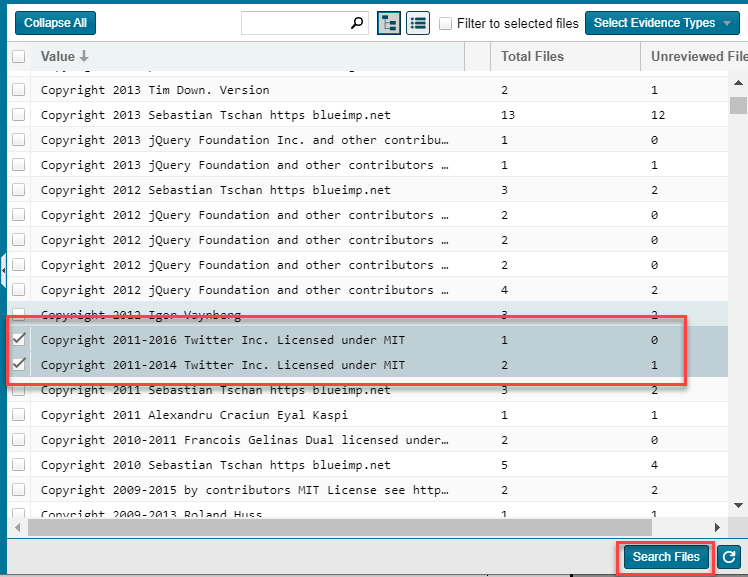Uncheck Copyright 2011-2016 Twitter Inc. row
This screenshot has width=748, height=577.
[x=18, y=340]
